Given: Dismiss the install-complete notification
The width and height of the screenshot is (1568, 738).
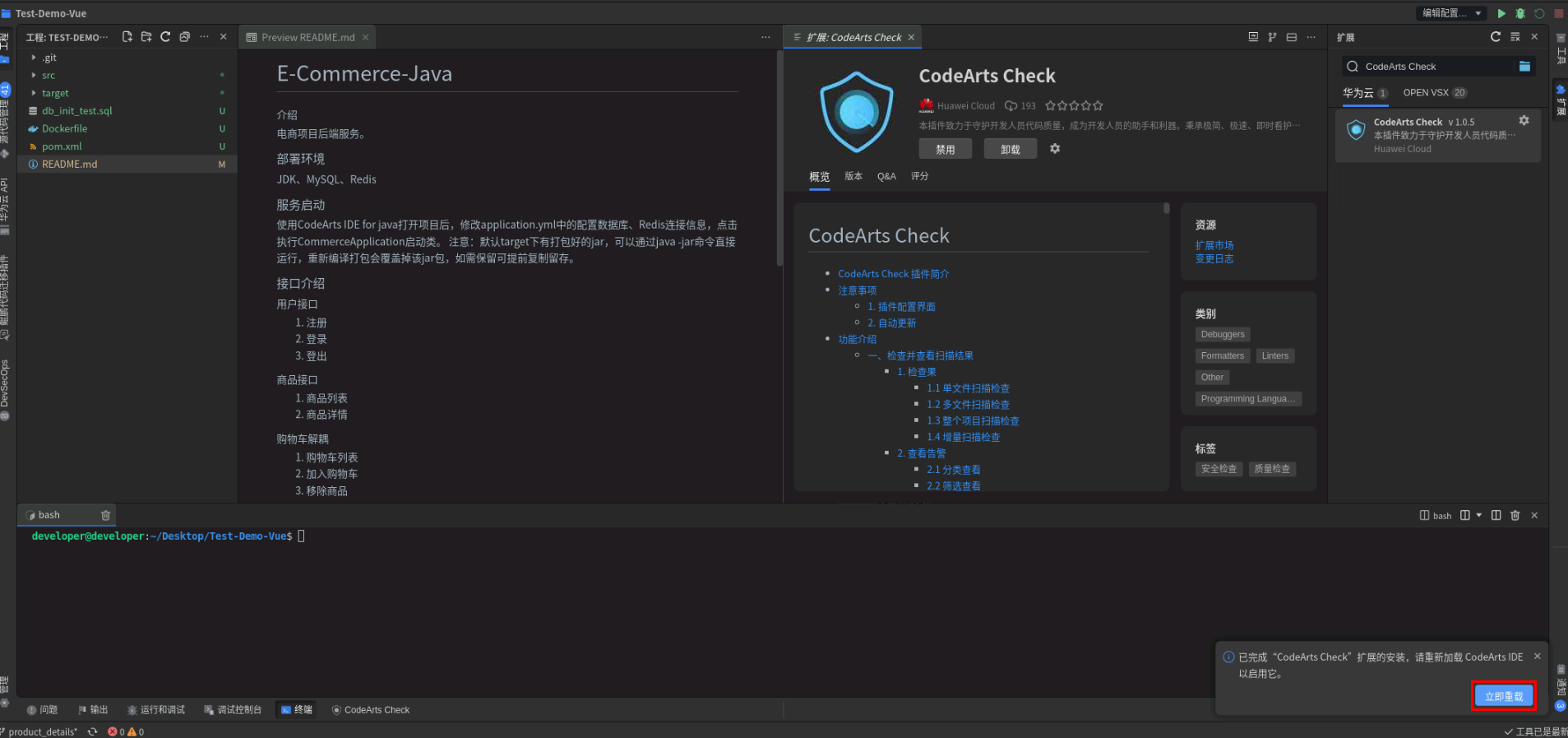Looking at the screenshot, I should (x=1537, y=657).
